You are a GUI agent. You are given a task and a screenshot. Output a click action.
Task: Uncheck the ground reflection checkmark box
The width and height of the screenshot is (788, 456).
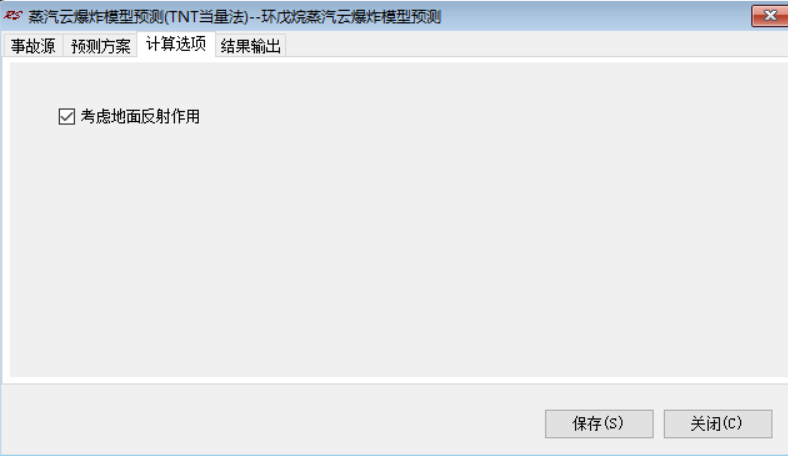click(x=67, y=117)
